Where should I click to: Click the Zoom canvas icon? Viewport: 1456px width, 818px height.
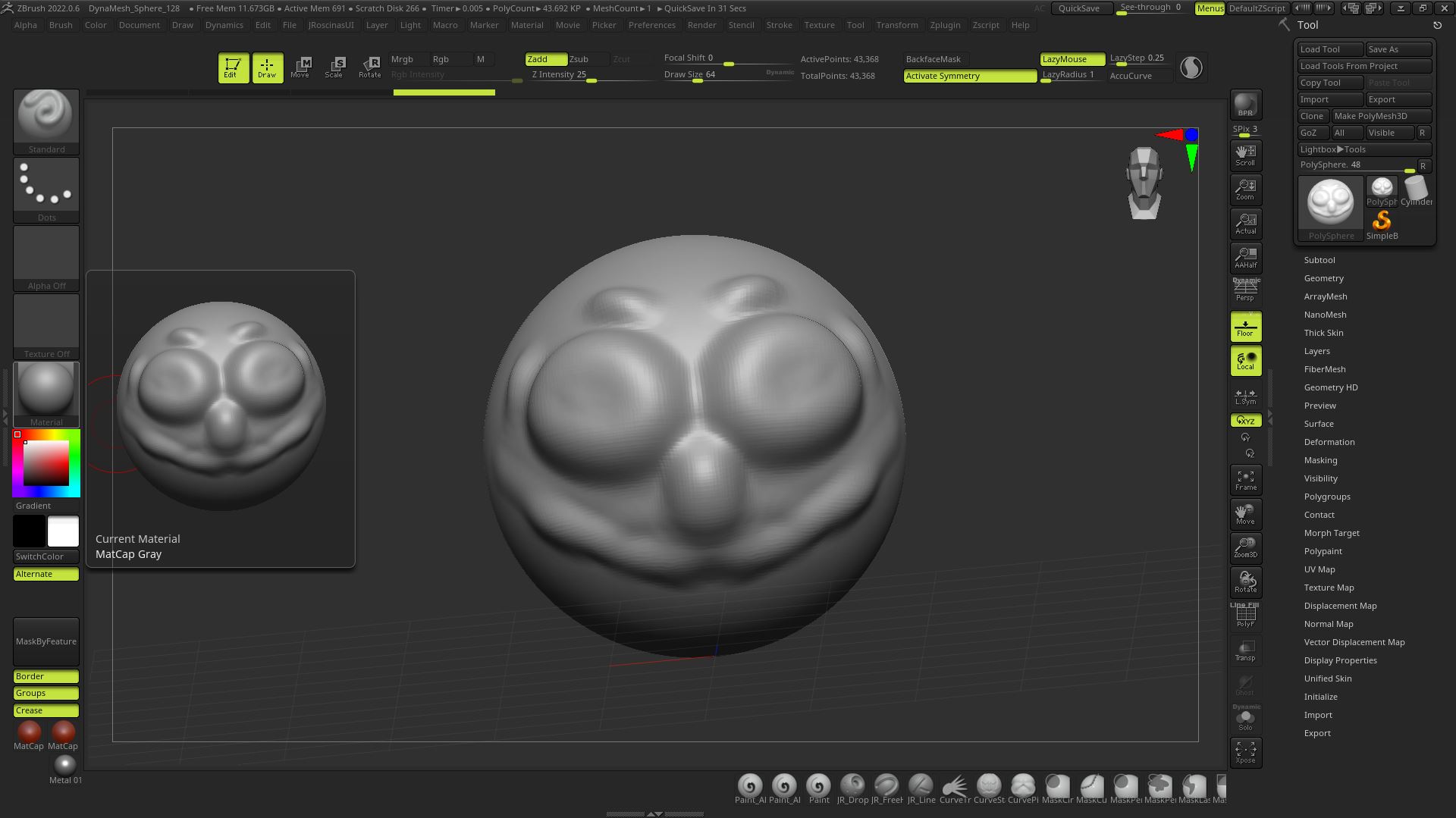(1245, 189)
